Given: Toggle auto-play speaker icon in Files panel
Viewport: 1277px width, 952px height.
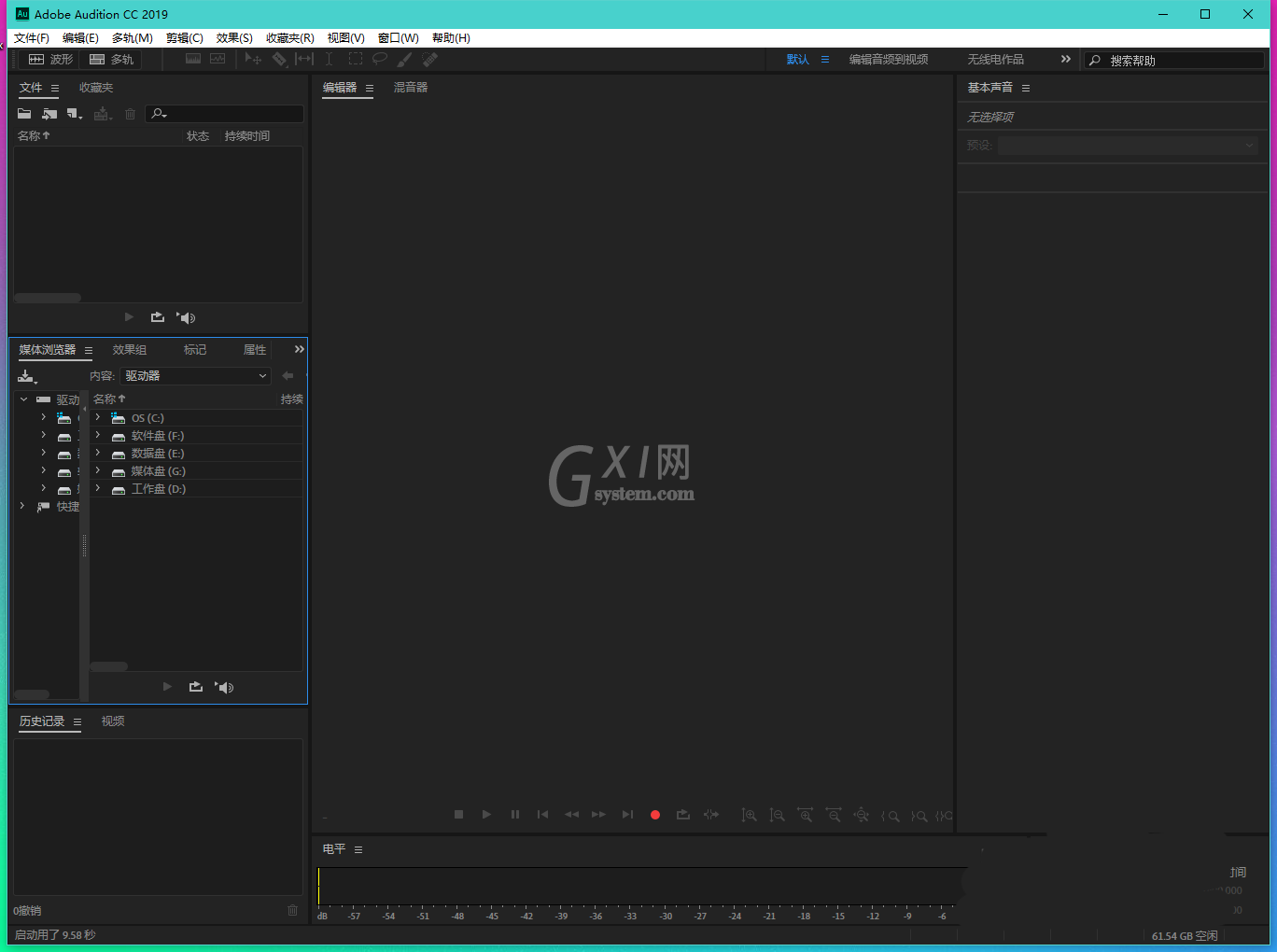Looking at the screenshot, I should click(x=186, y=317).
